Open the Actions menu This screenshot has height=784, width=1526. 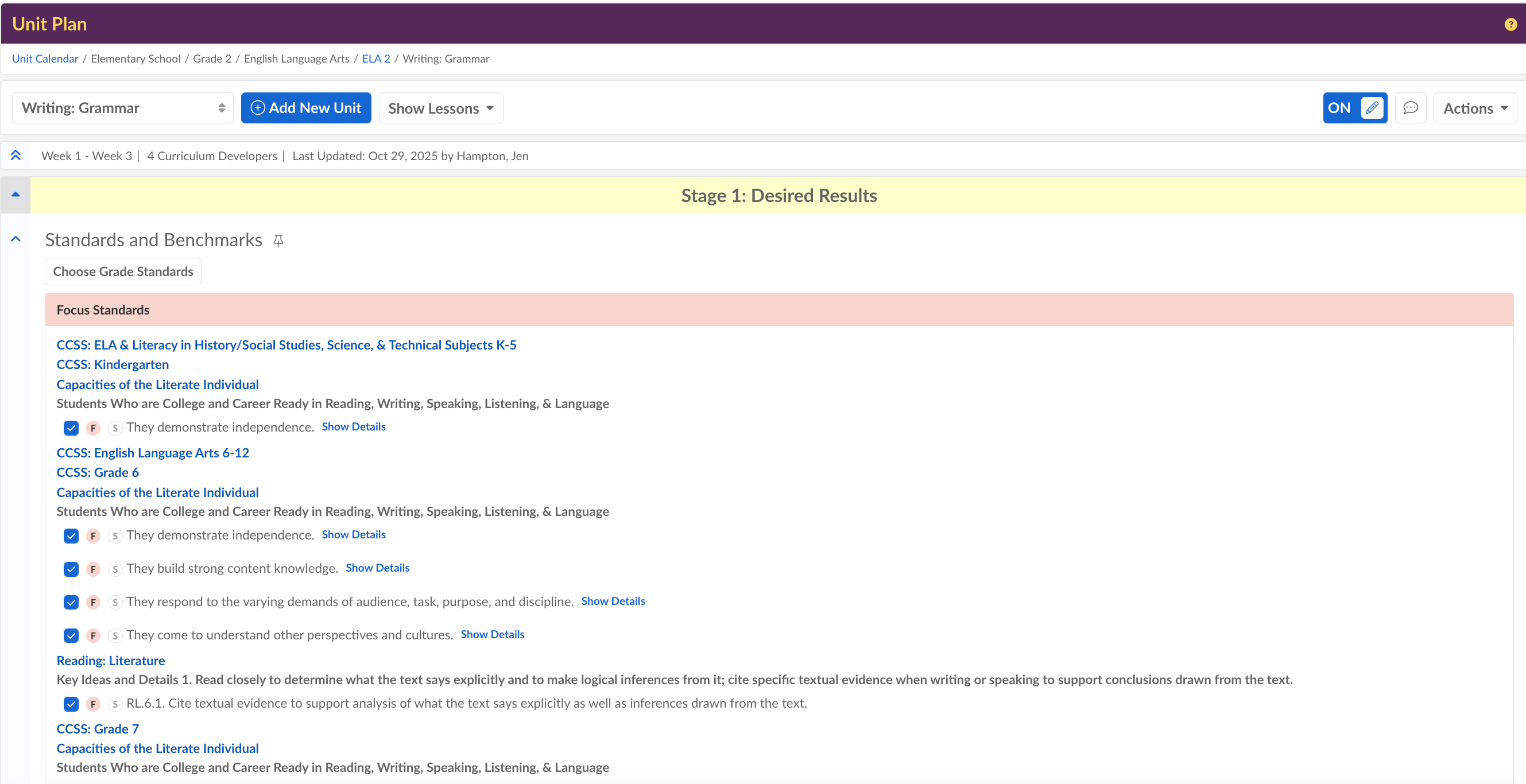(1474, 108)
